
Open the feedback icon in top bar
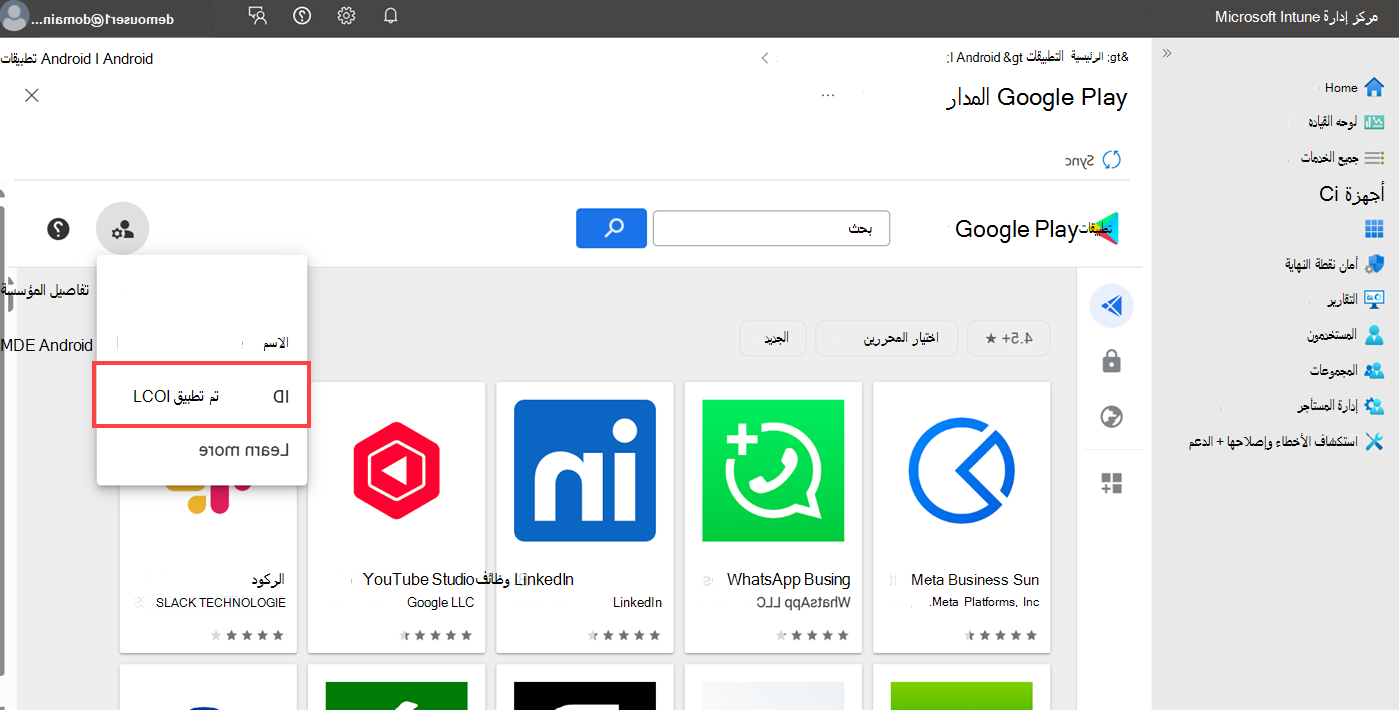tap(258, 16)
